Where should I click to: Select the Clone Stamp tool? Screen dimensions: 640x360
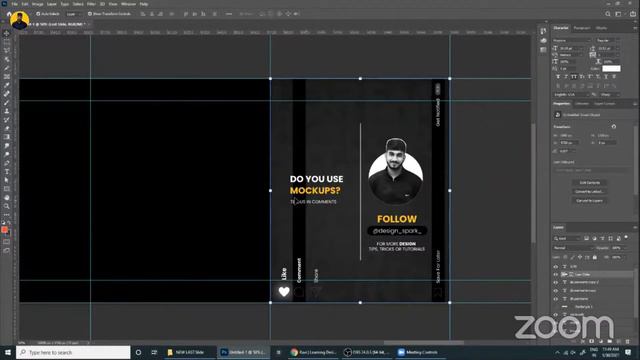coord(7,111)
